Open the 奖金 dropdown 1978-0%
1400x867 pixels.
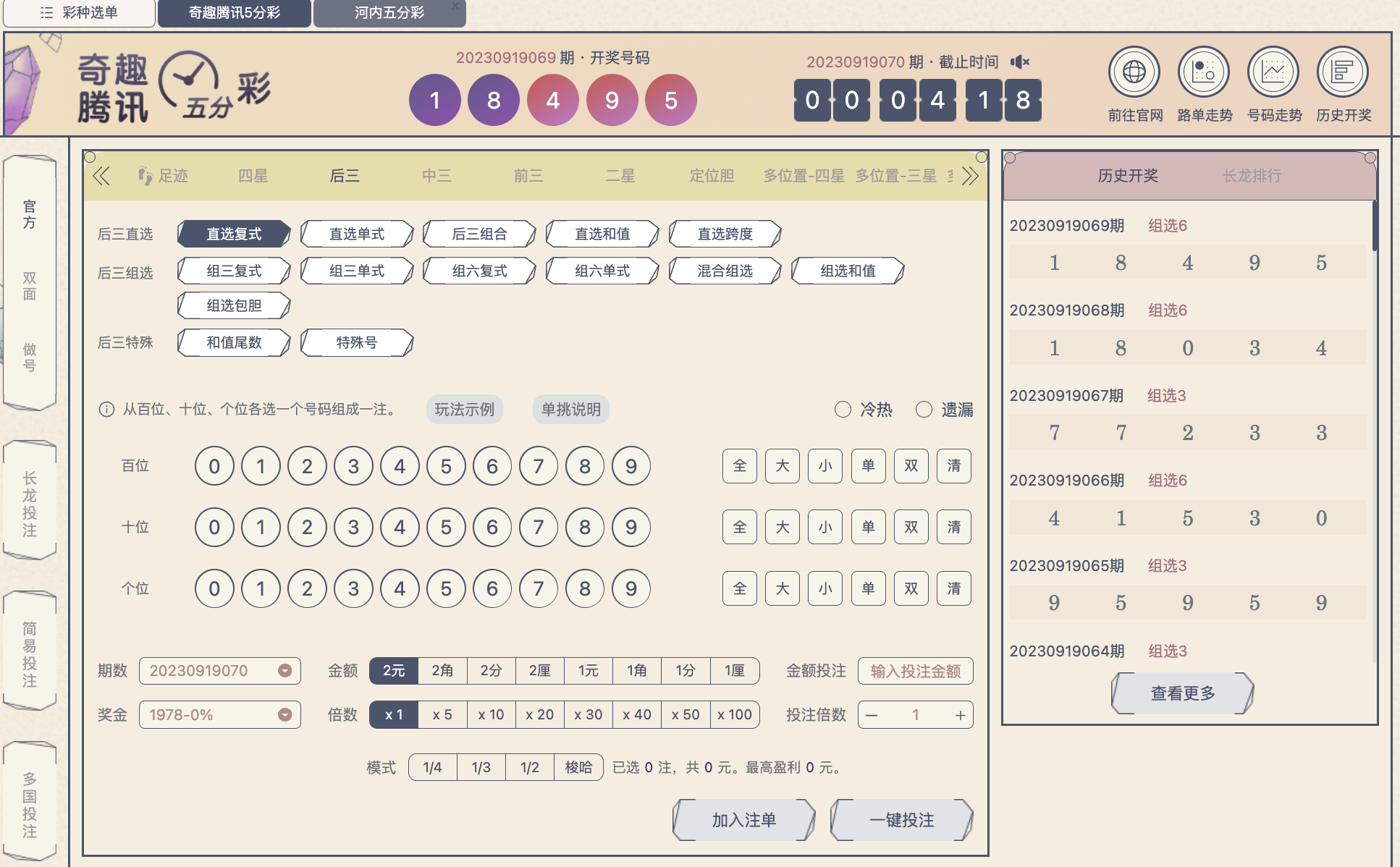(219, 715)
